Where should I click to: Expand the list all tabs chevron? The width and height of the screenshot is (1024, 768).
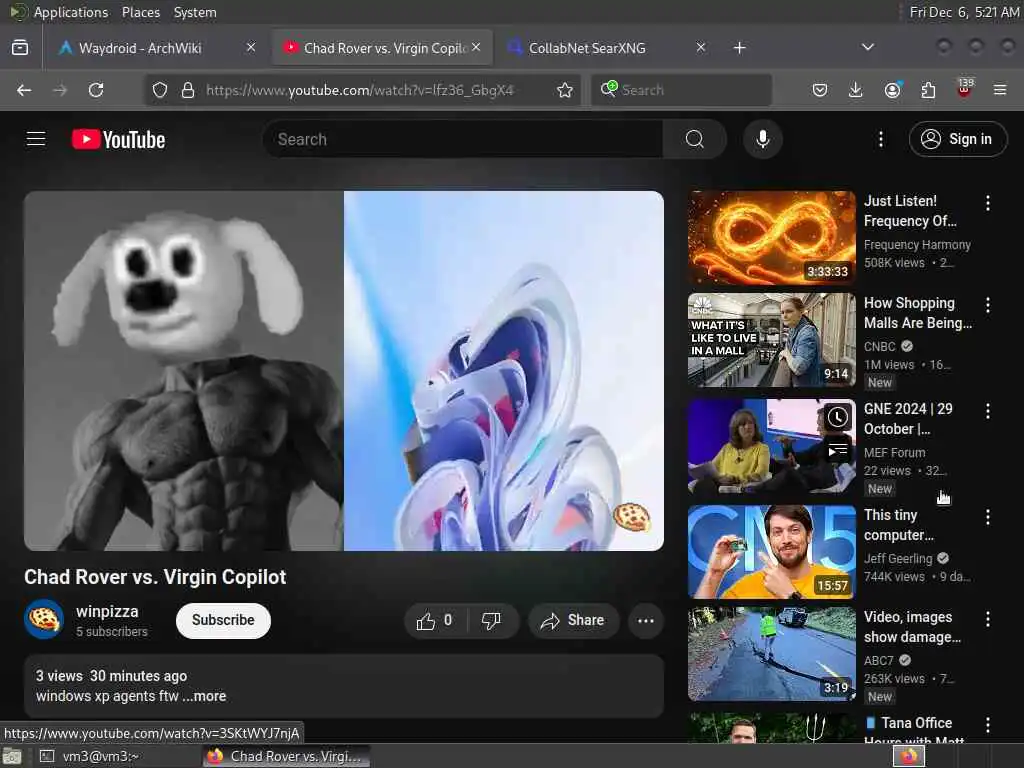(x=867, y=47)
